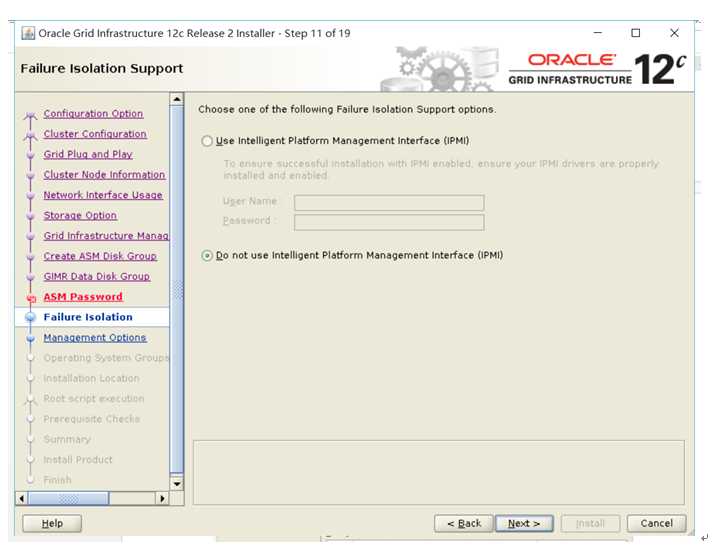
Task: Go to Network Interface Usage step
Action: tap(103, 195)
